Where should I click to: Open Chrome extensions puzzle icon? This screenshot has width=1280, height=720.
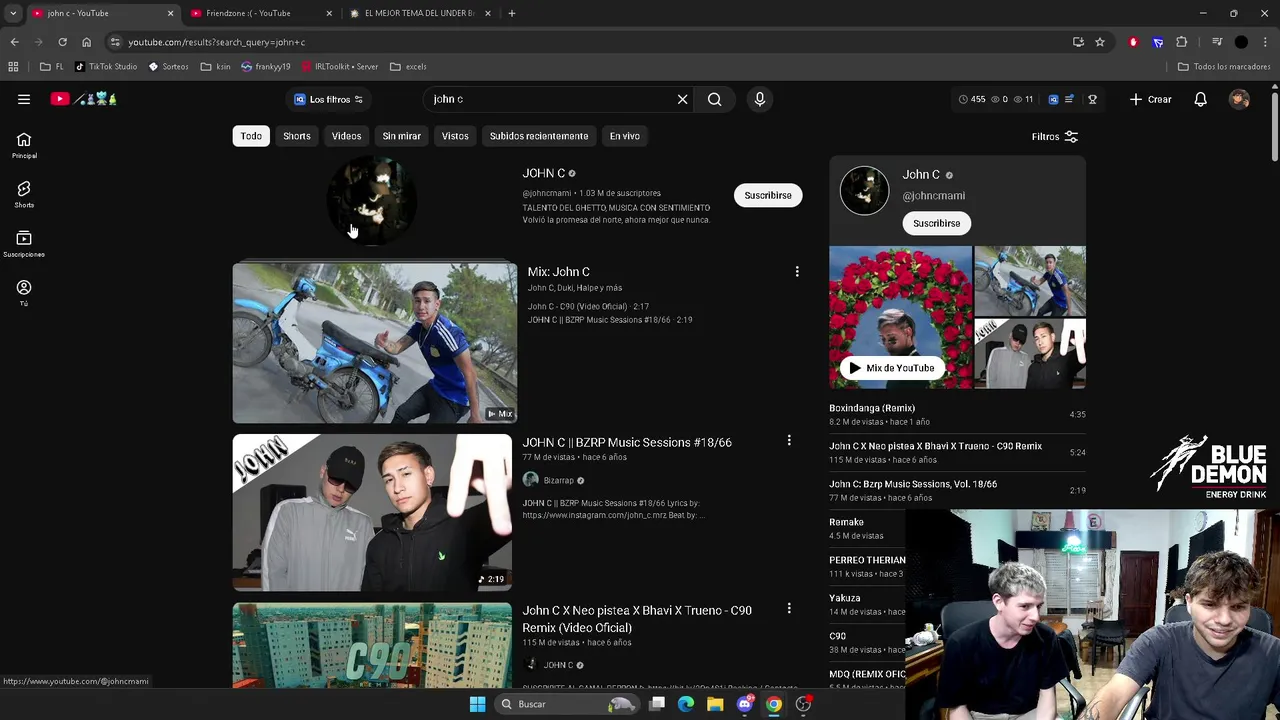(x=1182, y=42)
